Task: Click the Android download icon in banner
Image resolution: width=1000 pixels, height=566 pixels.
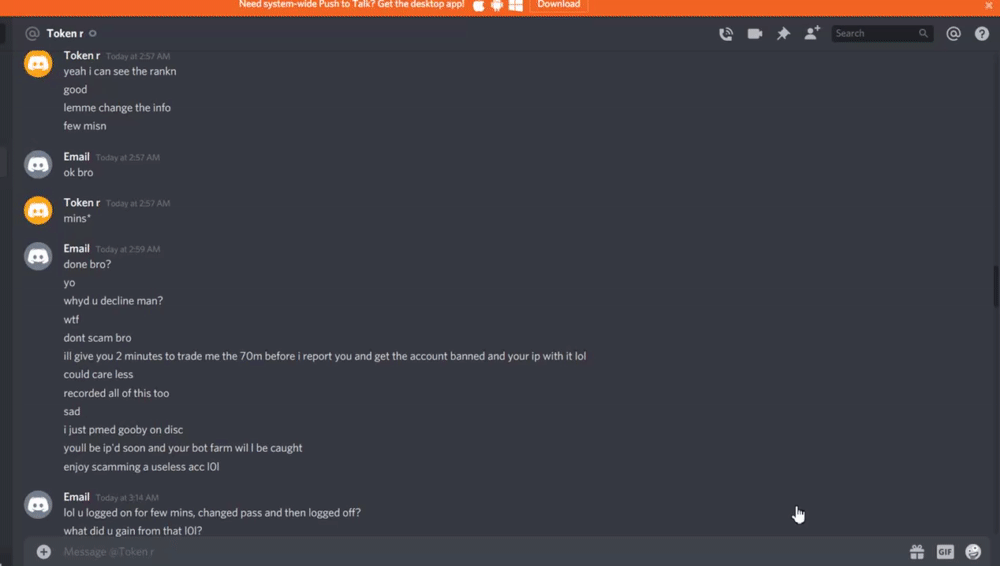Action: [x=497, y=6]
